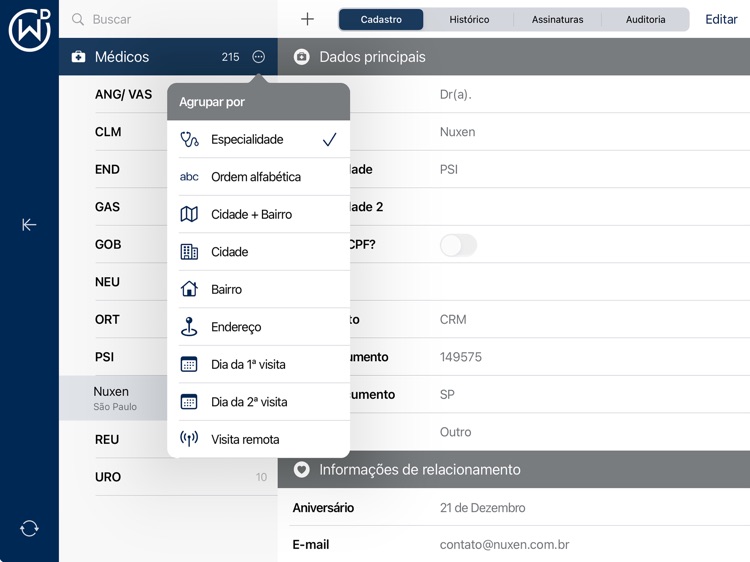Click the antenna icon for Visita remota
This screenshot has width=750, height=562.
[x=189, y=439]
